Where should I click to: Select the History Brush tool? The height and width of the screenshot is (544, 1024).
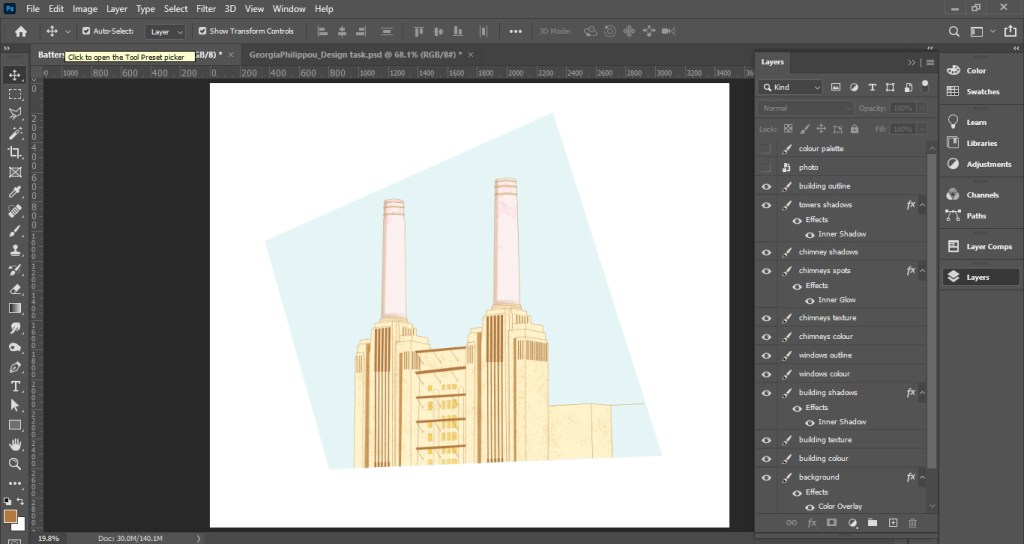click(15, 270)
